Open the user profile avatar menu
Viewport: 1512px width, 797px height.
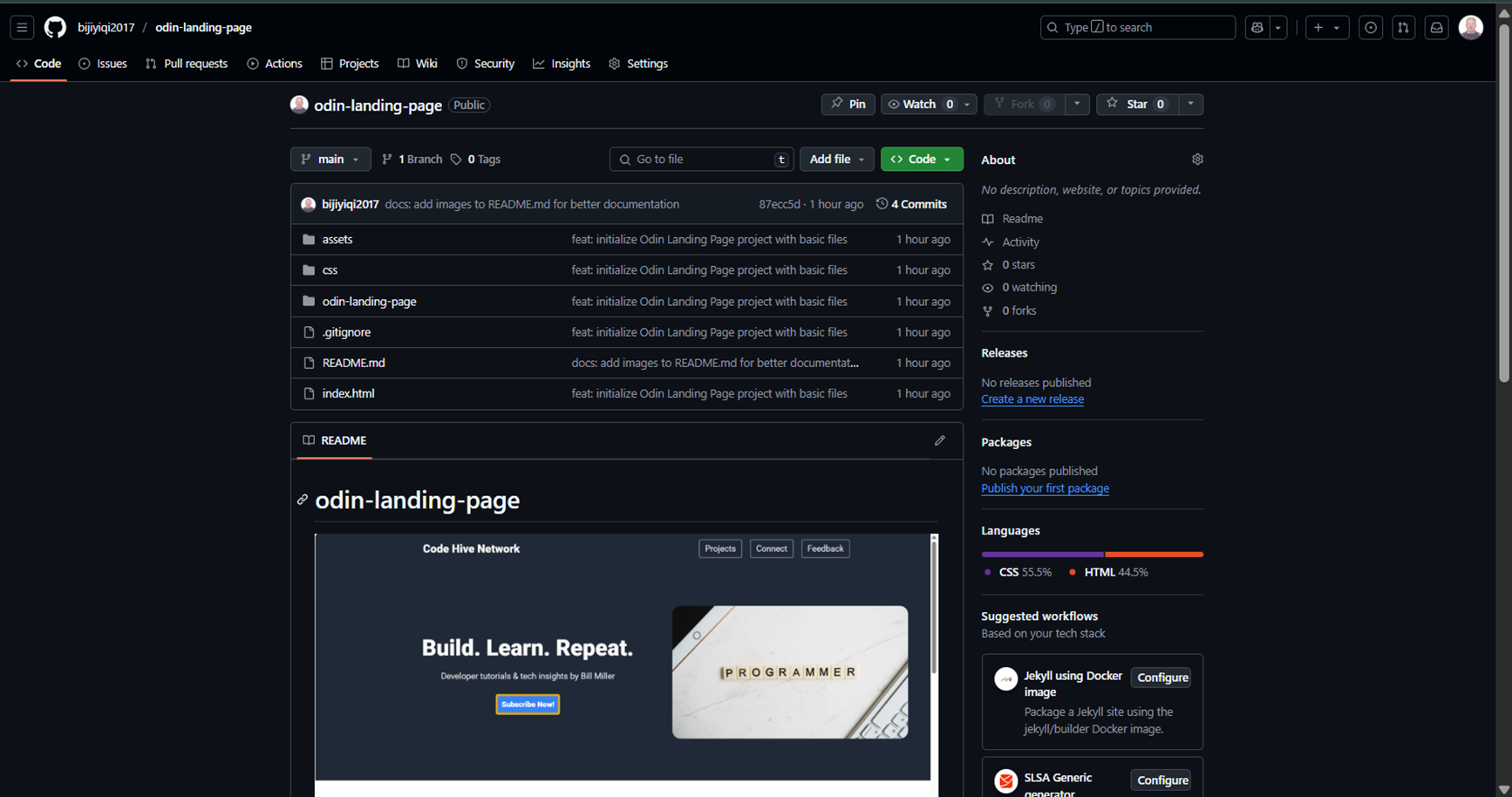1471,28
